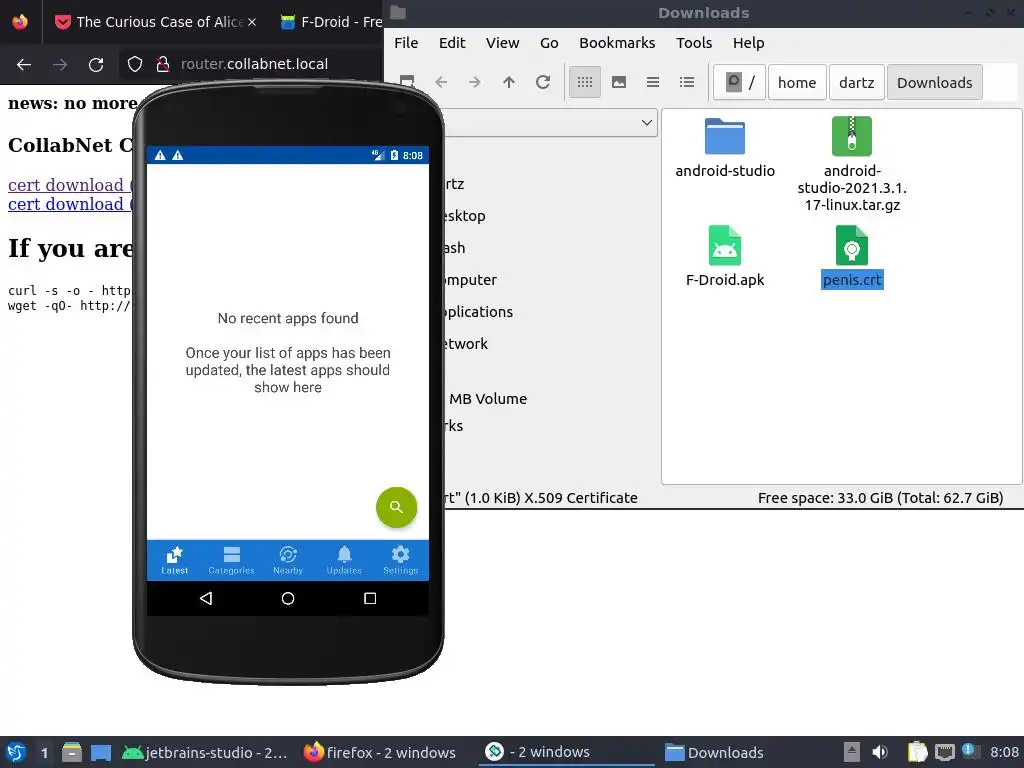This screenshot has width=1024, height=768.
Task: Click the first cert download link
Action: [71, 185]
